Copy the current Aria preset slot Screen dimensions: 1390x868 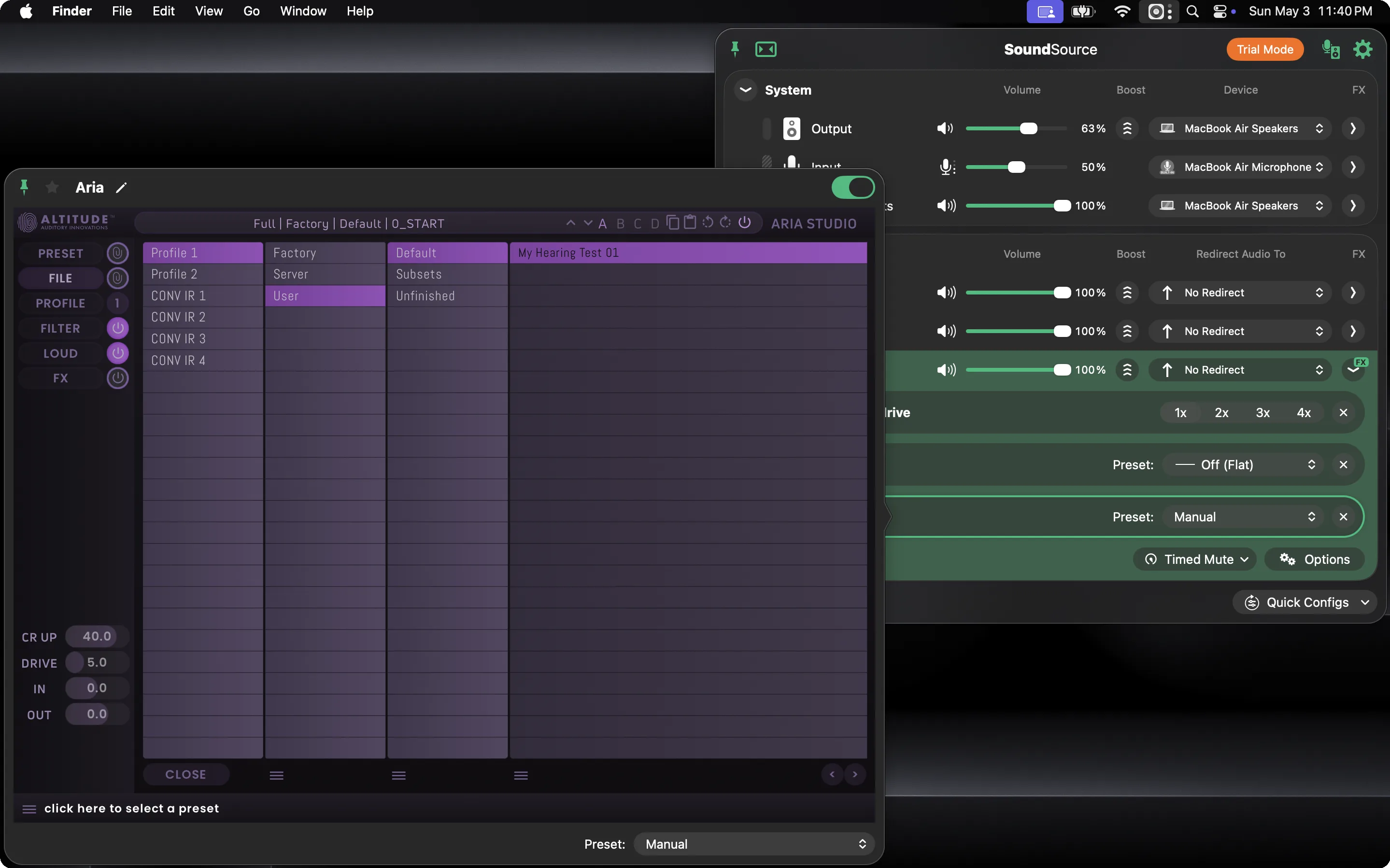point(672,222)
